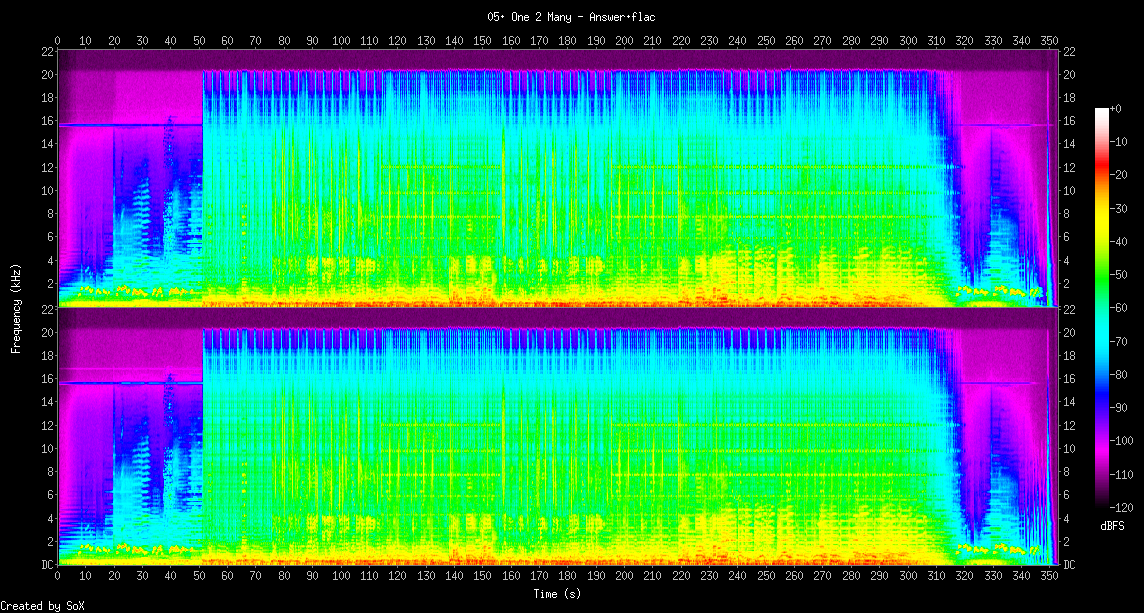Select the 0 second mark on the top time axis
The width and height of the screenshot is (1144, 613).
click(x=58, y=41)
